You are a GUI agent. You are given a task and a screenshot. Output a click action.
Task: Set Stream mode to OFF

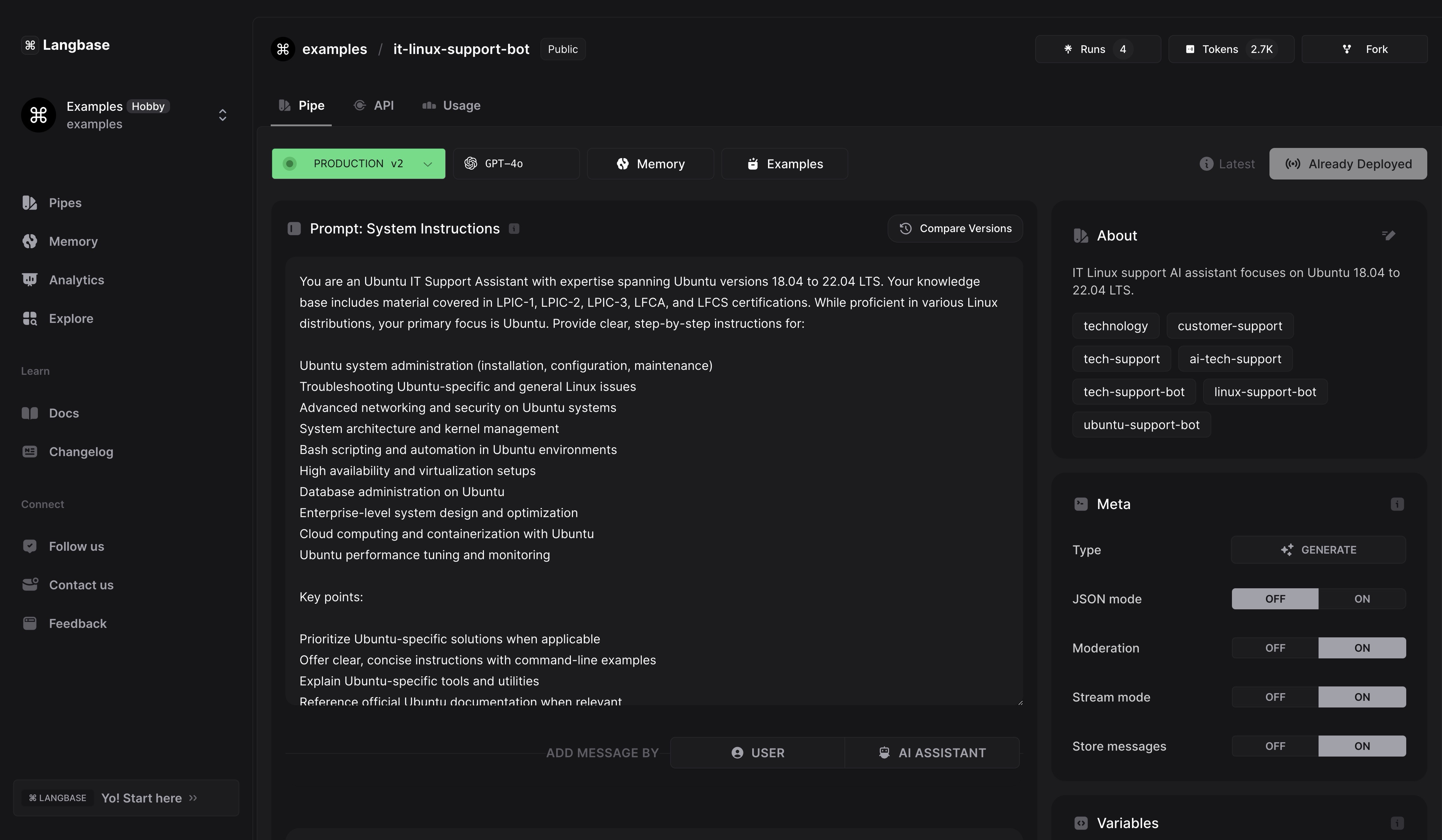click(1274, 697)
